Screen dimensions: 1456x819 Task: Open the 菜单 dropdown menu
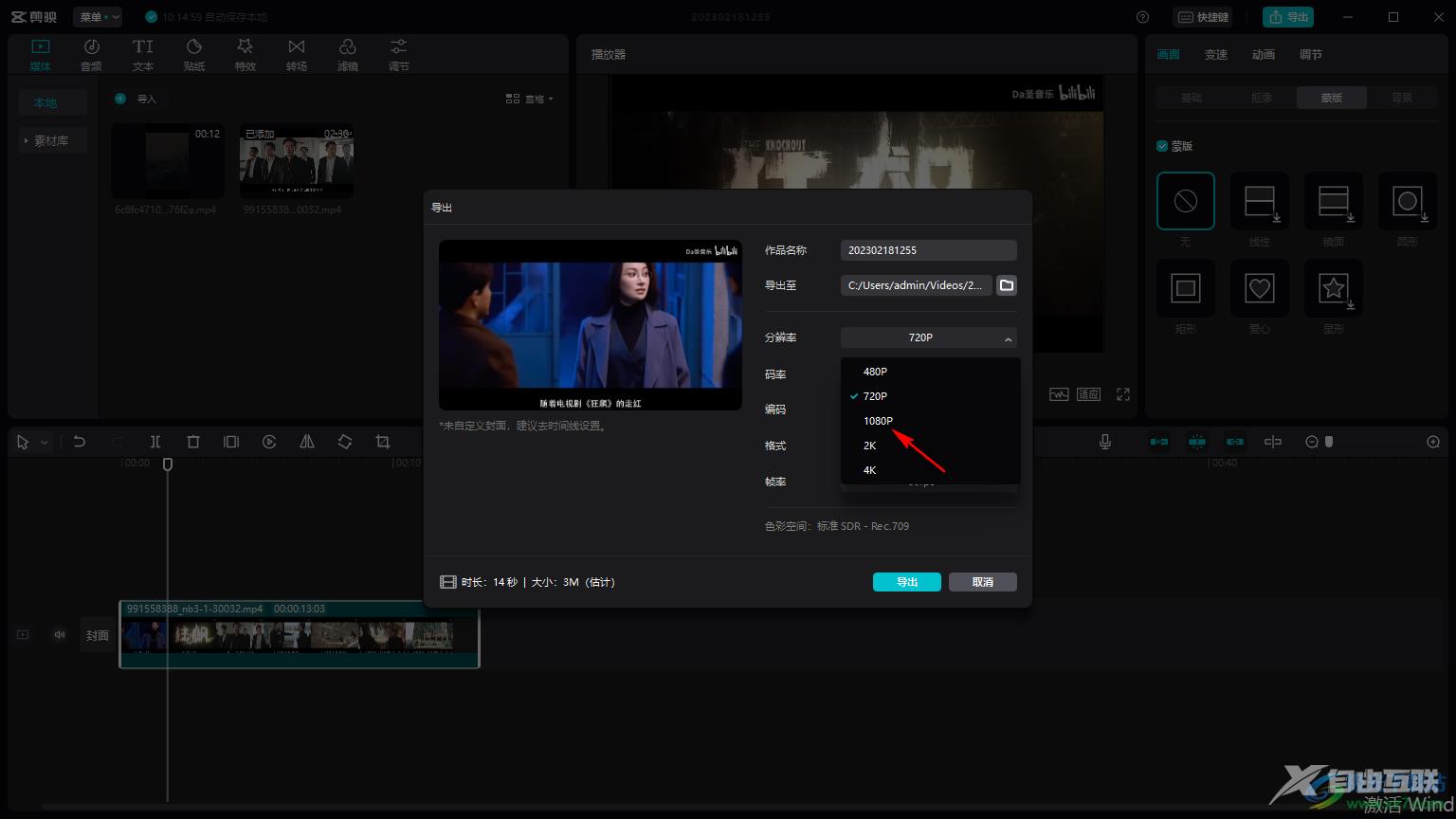point(98,17)
